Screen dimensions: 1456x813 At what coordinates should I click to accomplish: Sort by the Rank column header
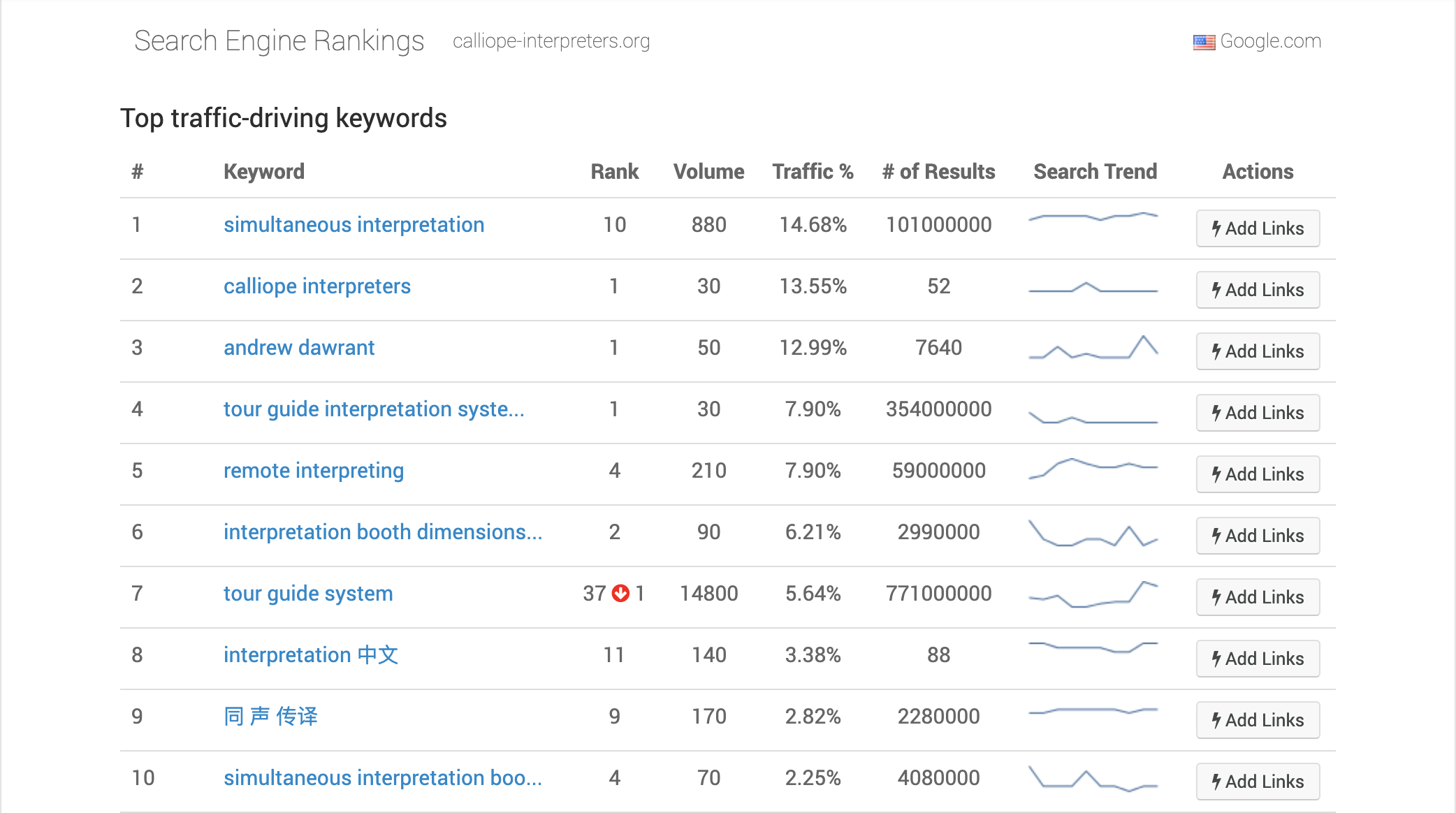click(x=614, y=172)
